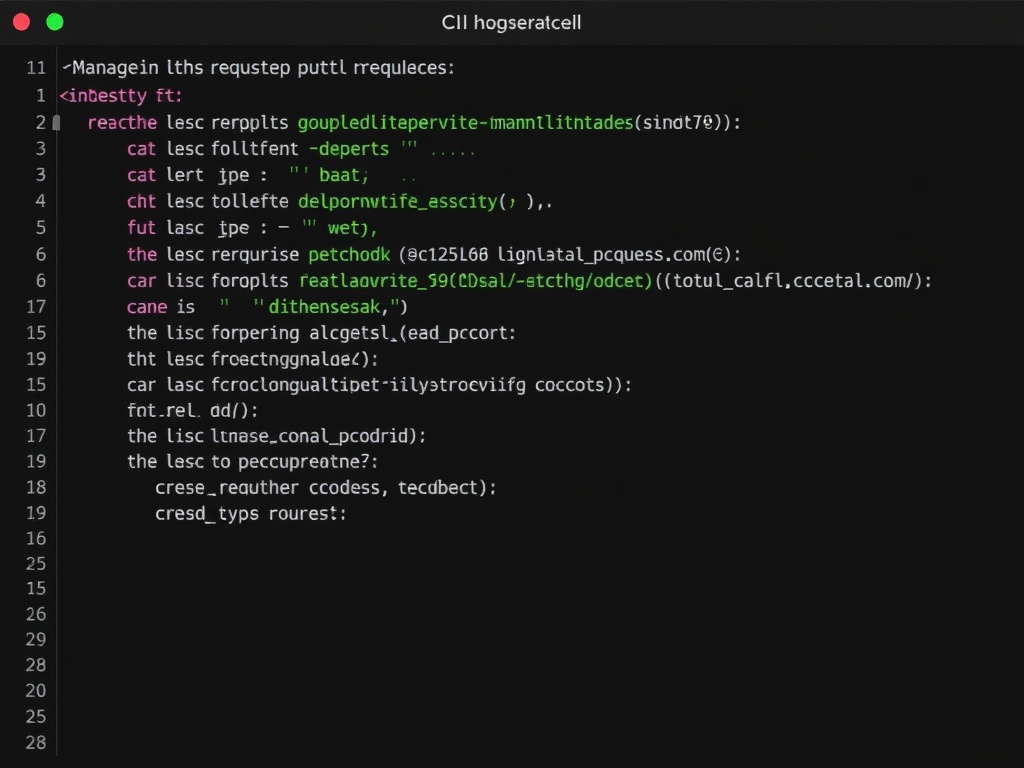
Task: Select the breakpoint marker beside line 2
Action: coord(57,122)
